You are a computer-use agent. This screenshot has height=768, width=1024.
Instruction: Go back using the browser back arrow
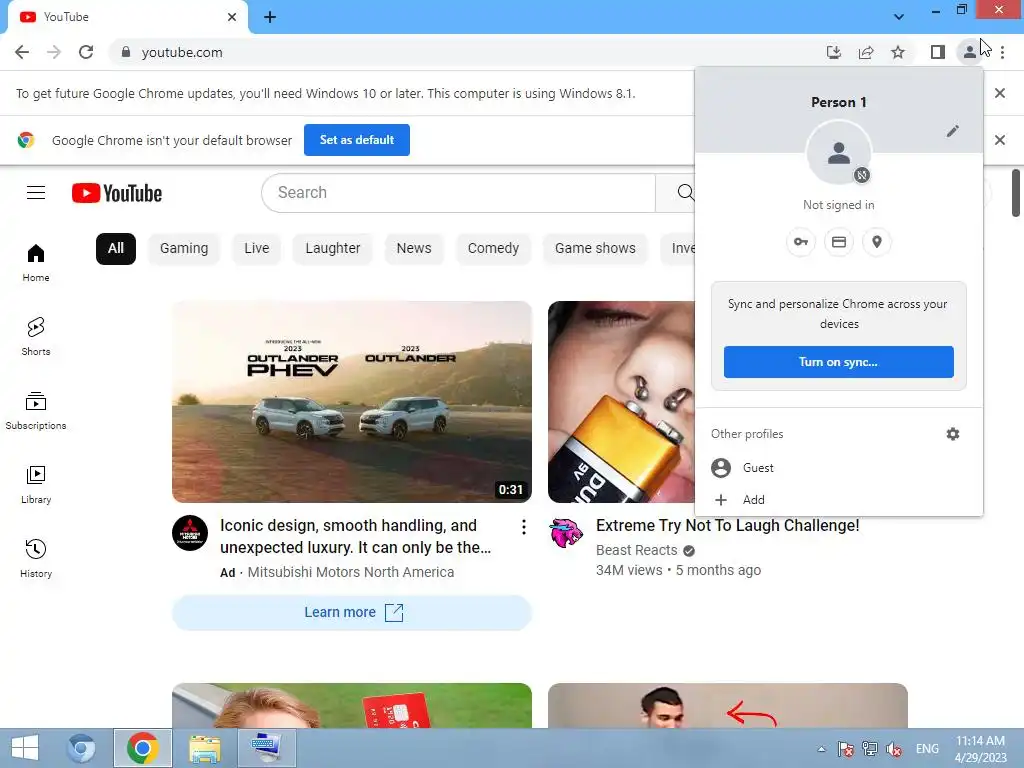[22, 52]
